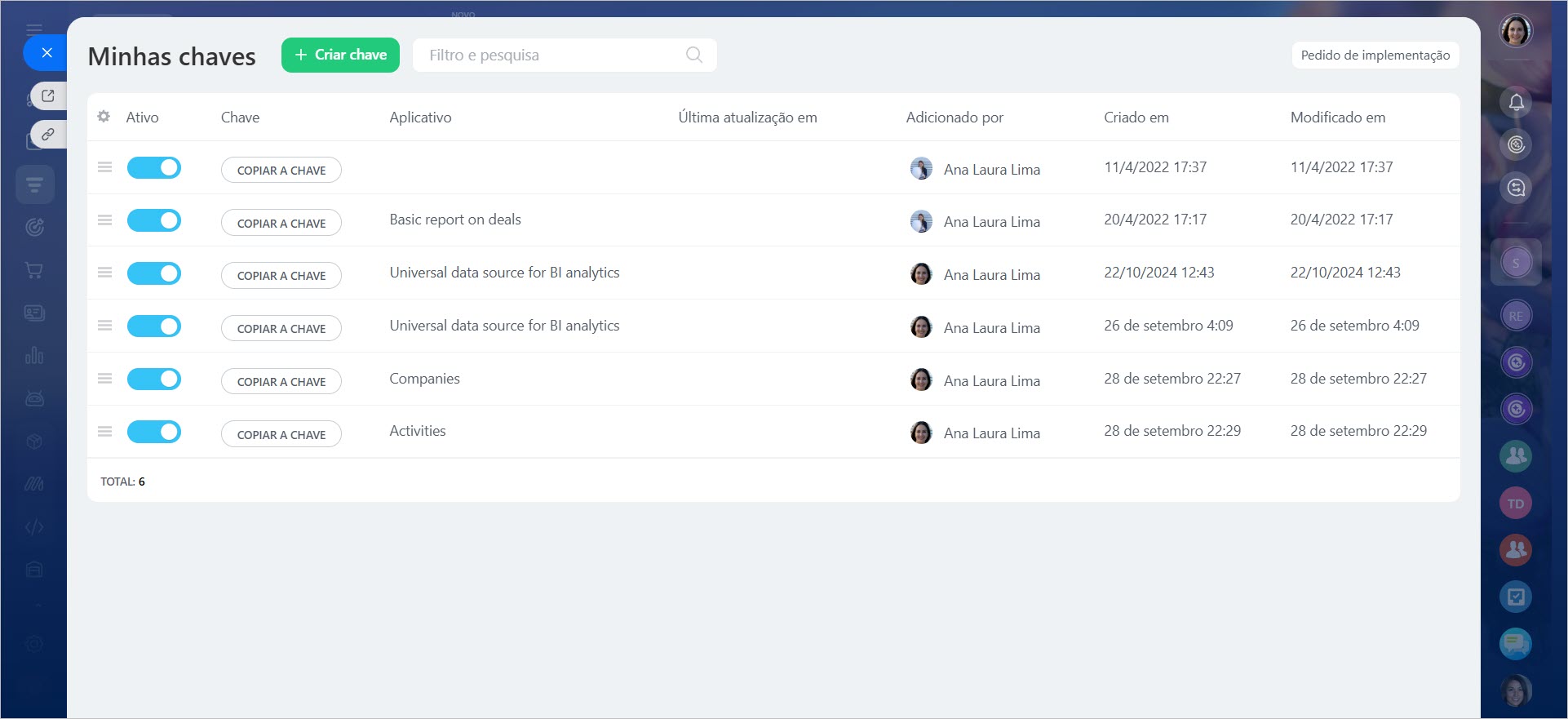Click the notifications bell icon
This screenshot has height=719, width=1568.
tap(1516, 102)
